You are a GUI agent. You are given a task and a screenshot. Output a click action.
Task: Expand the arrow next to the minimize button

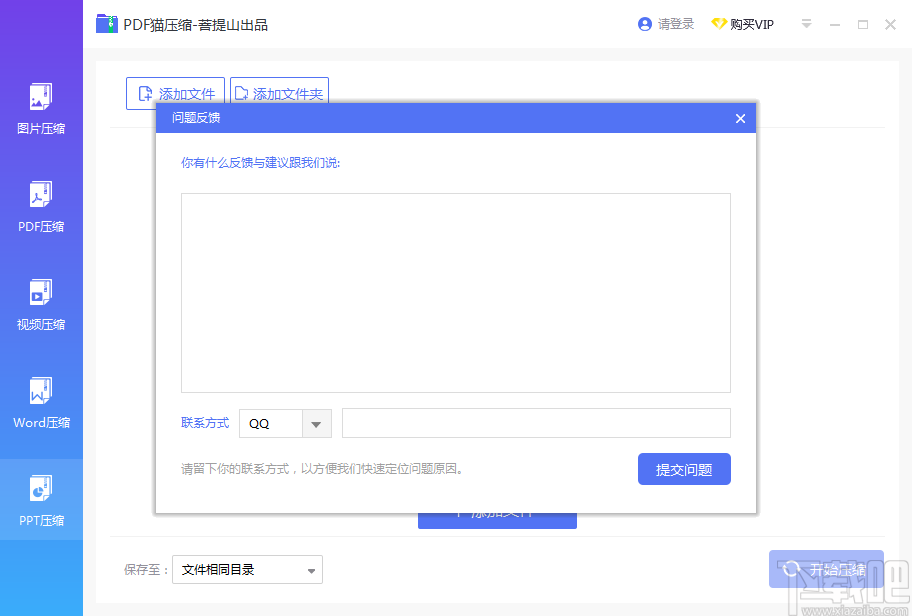(x=806, y=24)
